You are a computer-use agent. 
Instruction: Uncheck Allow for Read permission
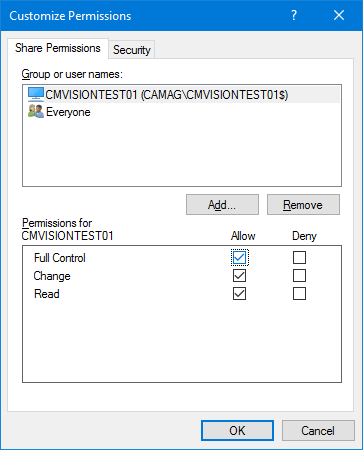click(239, 294)
